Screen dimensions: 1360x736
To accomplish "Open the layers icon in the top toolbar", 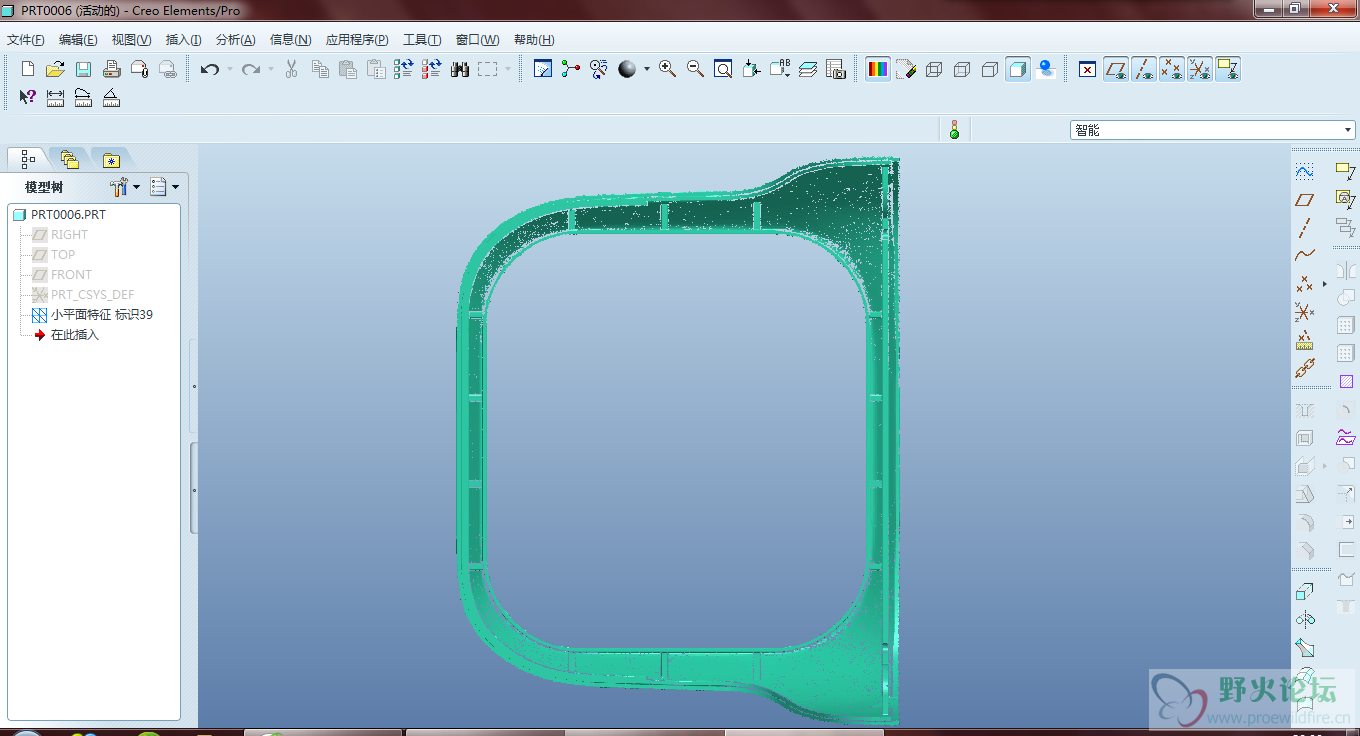I will (808, 69).
